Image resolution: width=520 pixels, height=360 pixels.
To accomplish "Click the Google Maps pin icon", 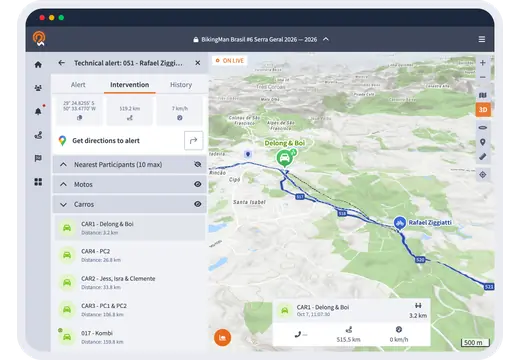I will [62, 141].
